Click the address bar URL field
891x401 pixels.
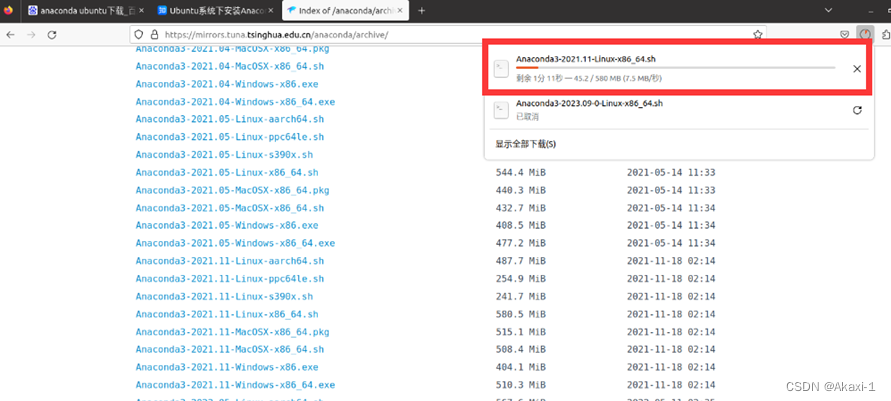pos(449,35)
